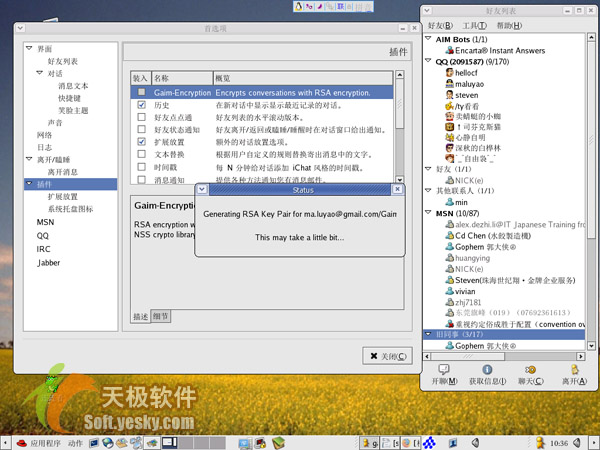Toggle the 文本替换 plugin checkbox
Viewport: 600px width, 450px height.
click(x=142, y=155)
